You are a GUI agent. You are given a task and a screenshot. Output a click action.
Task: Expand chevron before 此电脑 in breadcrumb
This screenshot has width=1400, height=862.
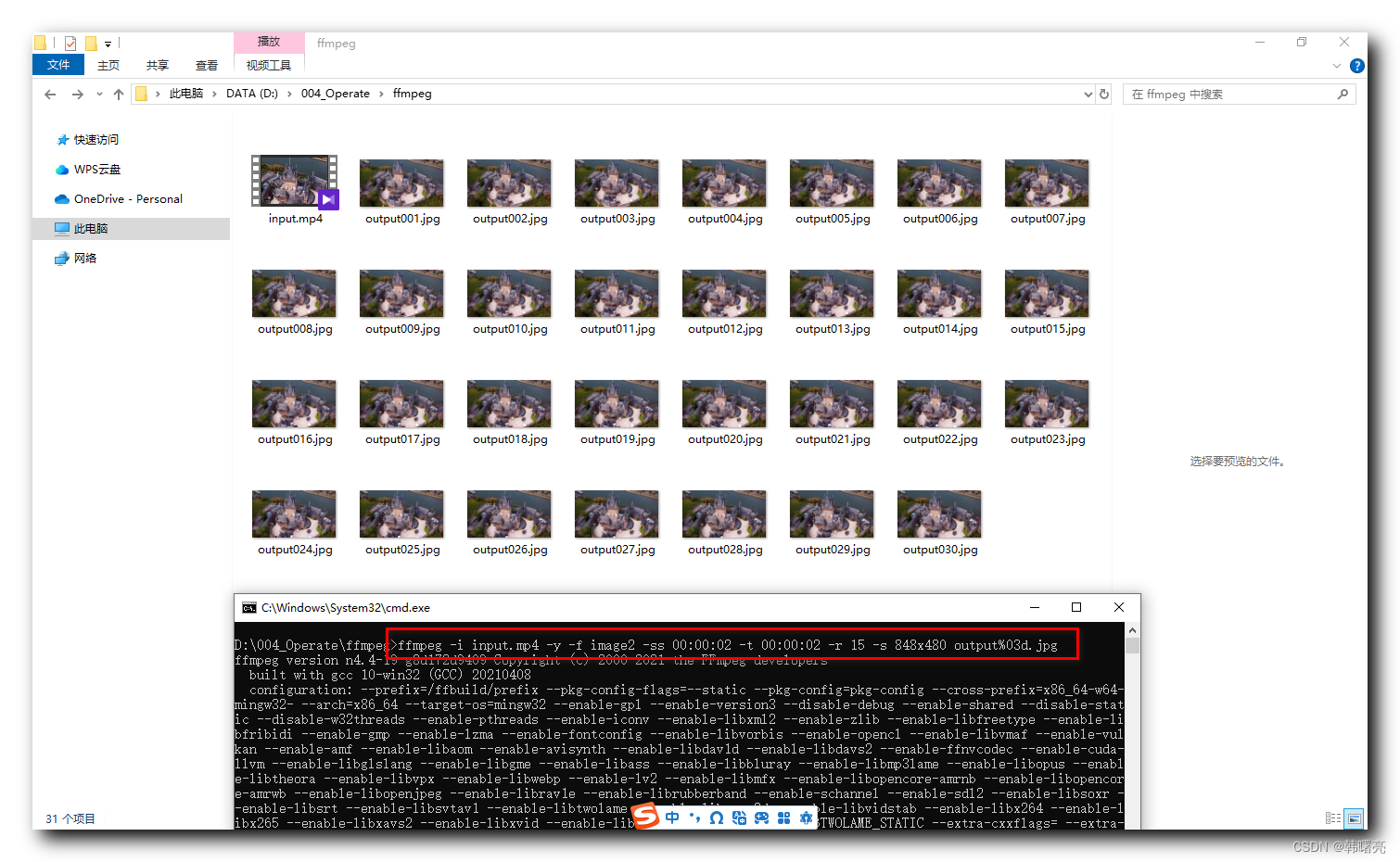tap(158, 94)
